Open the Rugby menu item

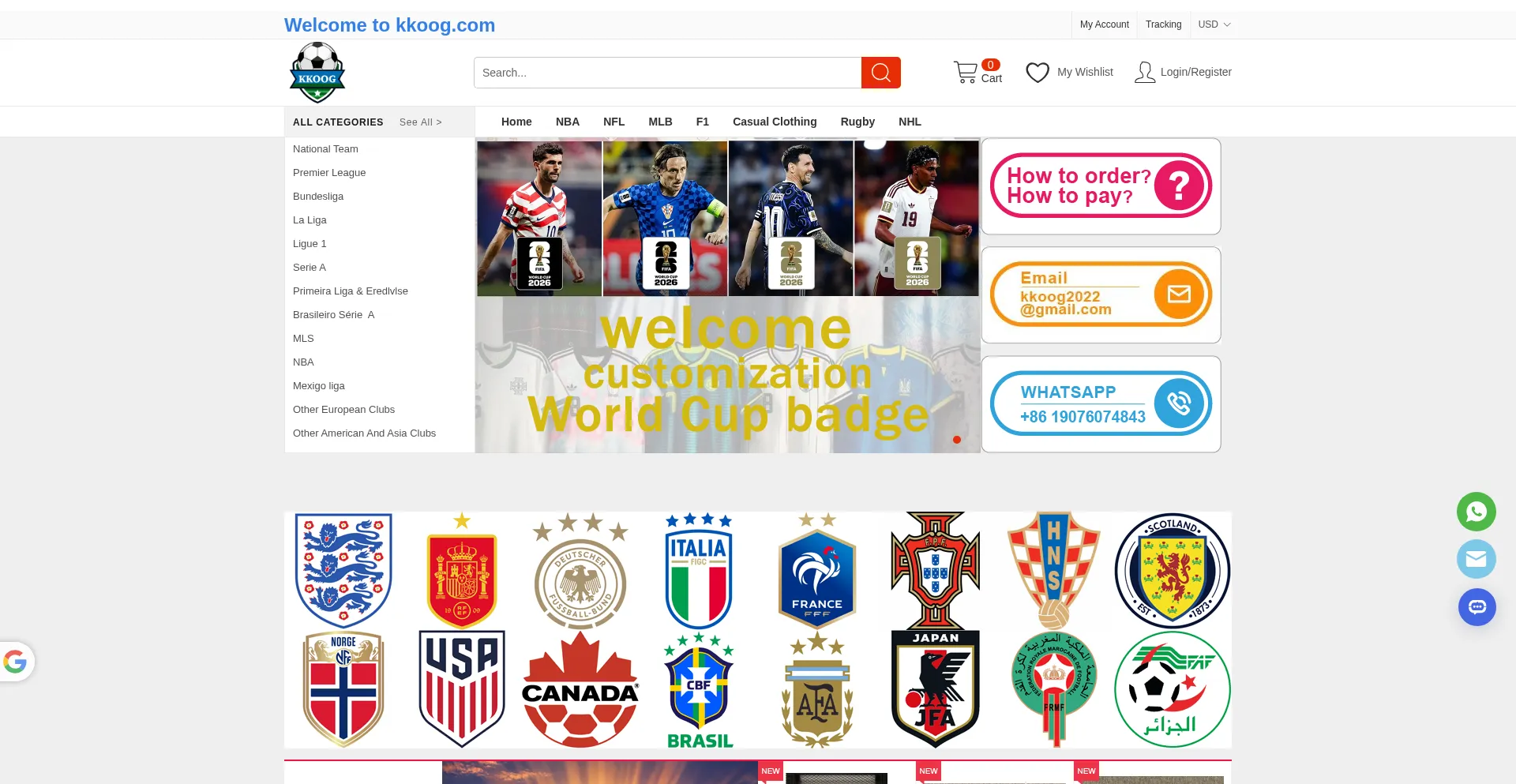pos(857,122)
